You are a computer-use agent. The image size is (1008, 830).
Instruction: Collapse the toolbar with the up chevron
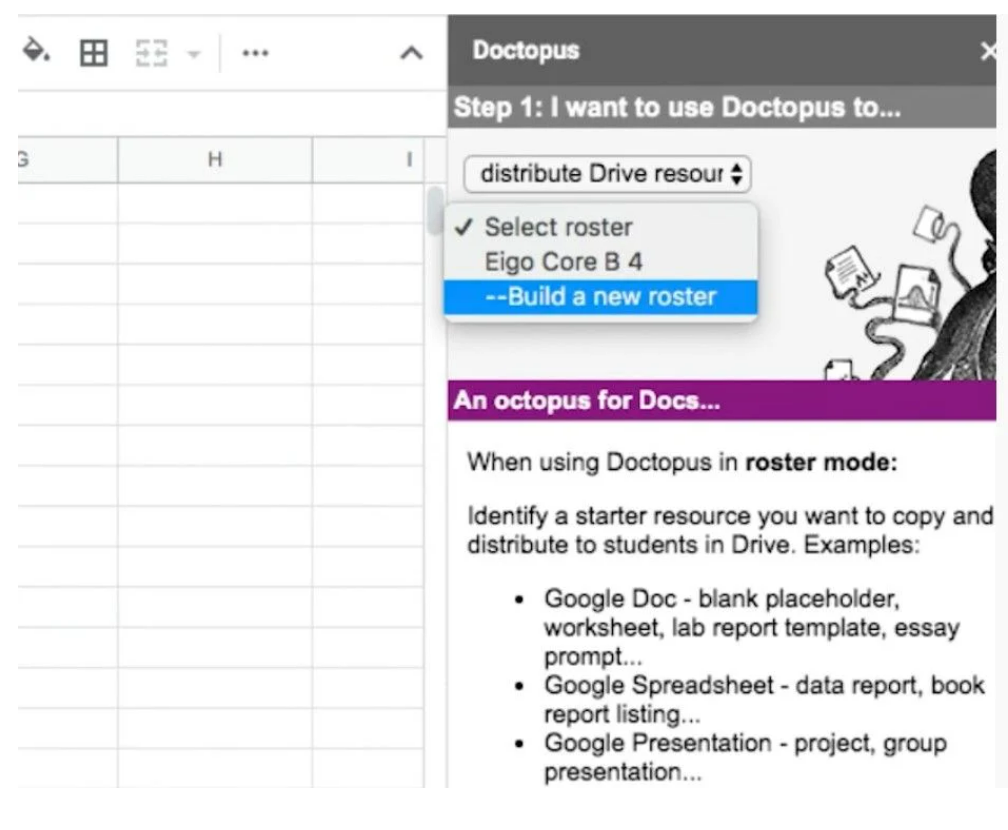pos(411,53)
